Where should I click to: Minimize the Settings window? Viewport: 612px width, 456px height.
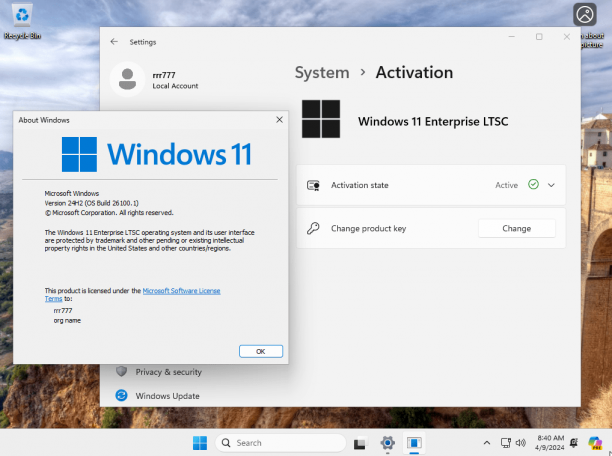pos(512,37)
